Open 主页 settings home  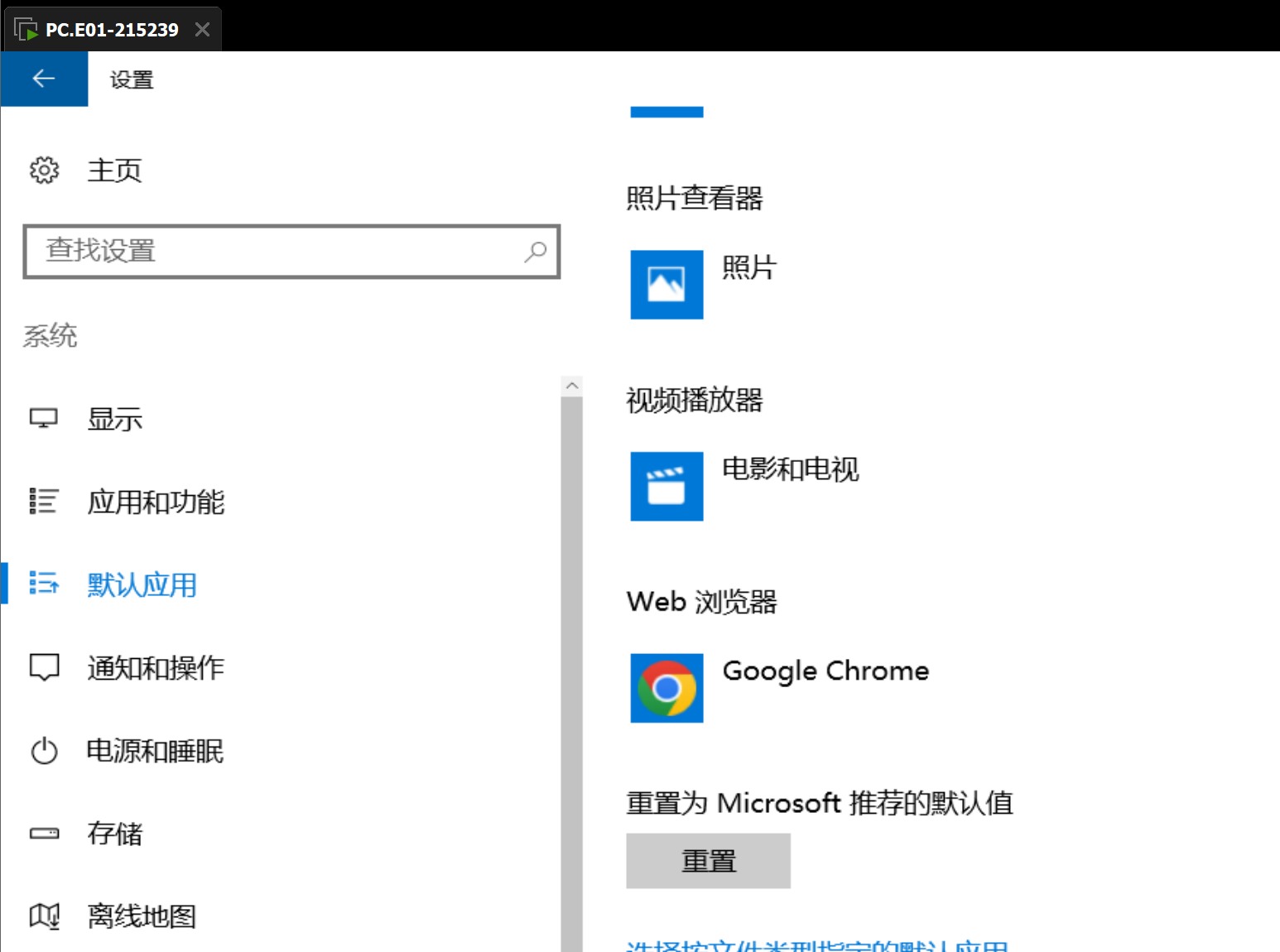pos(114,170)
